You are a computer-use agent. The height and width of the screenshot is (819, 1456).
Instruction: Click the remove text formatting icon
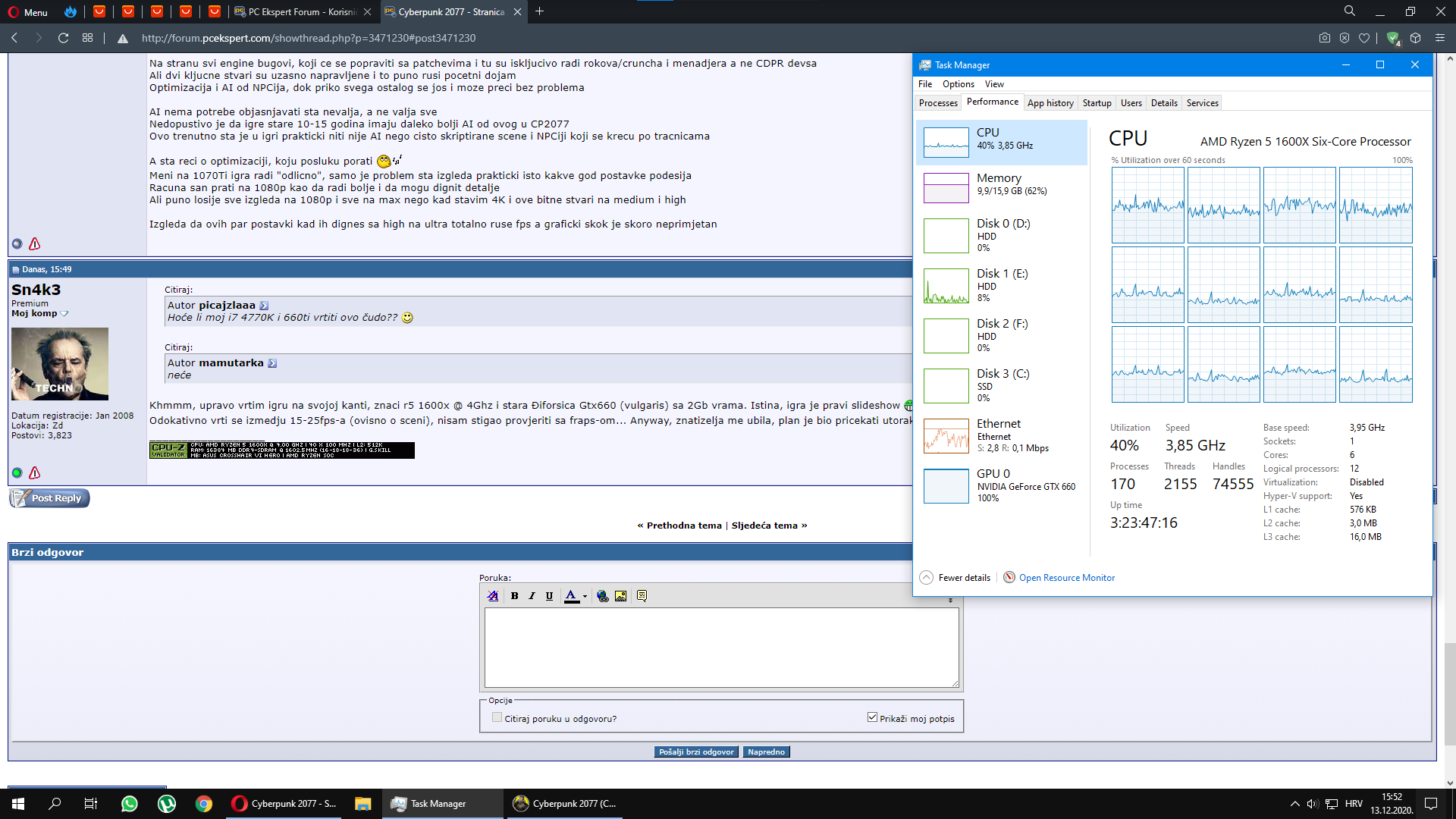point(493,596)
